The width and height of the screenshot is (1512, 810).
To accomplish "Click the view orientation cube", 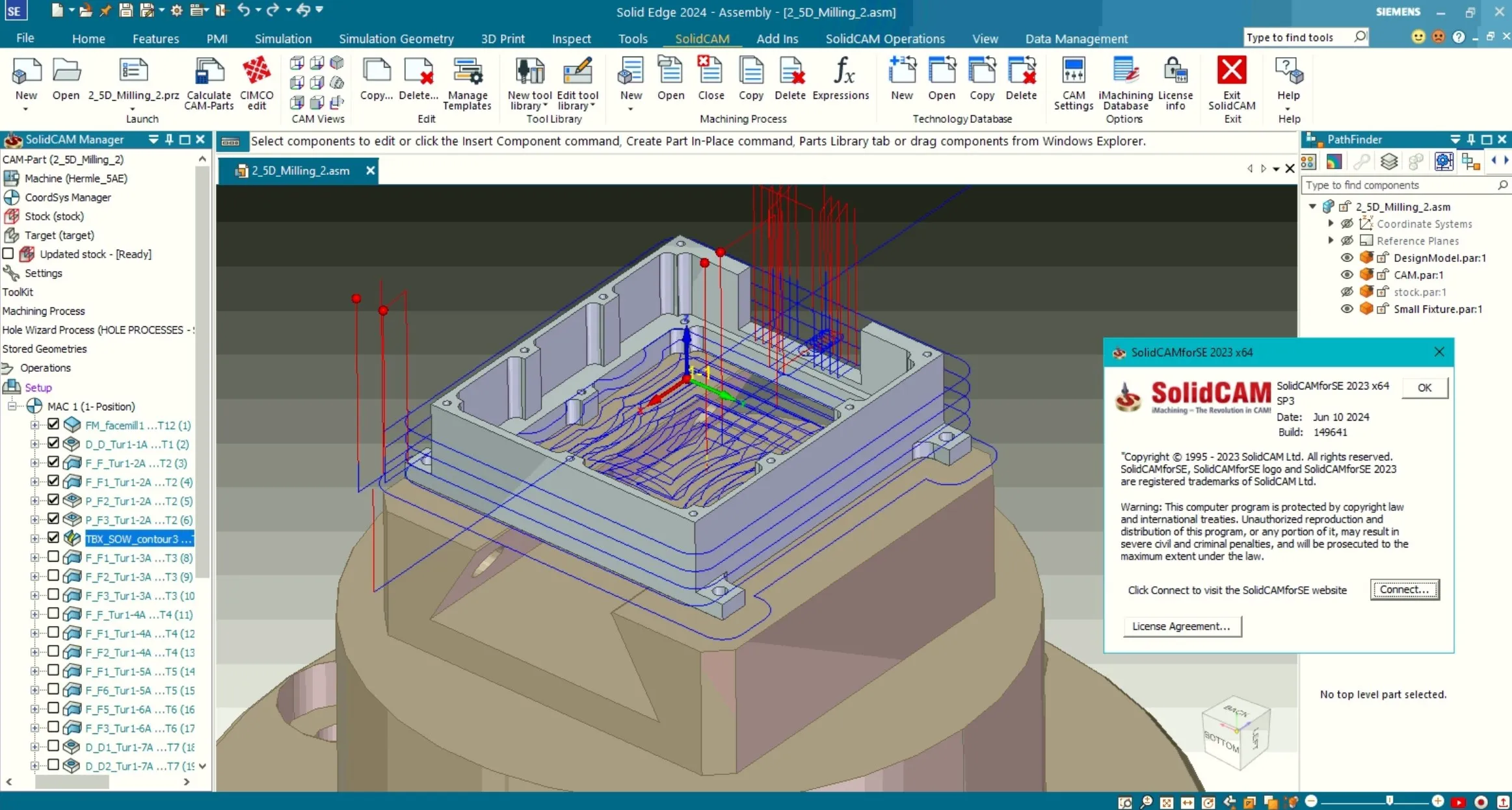I will (x=1236, y=735).
